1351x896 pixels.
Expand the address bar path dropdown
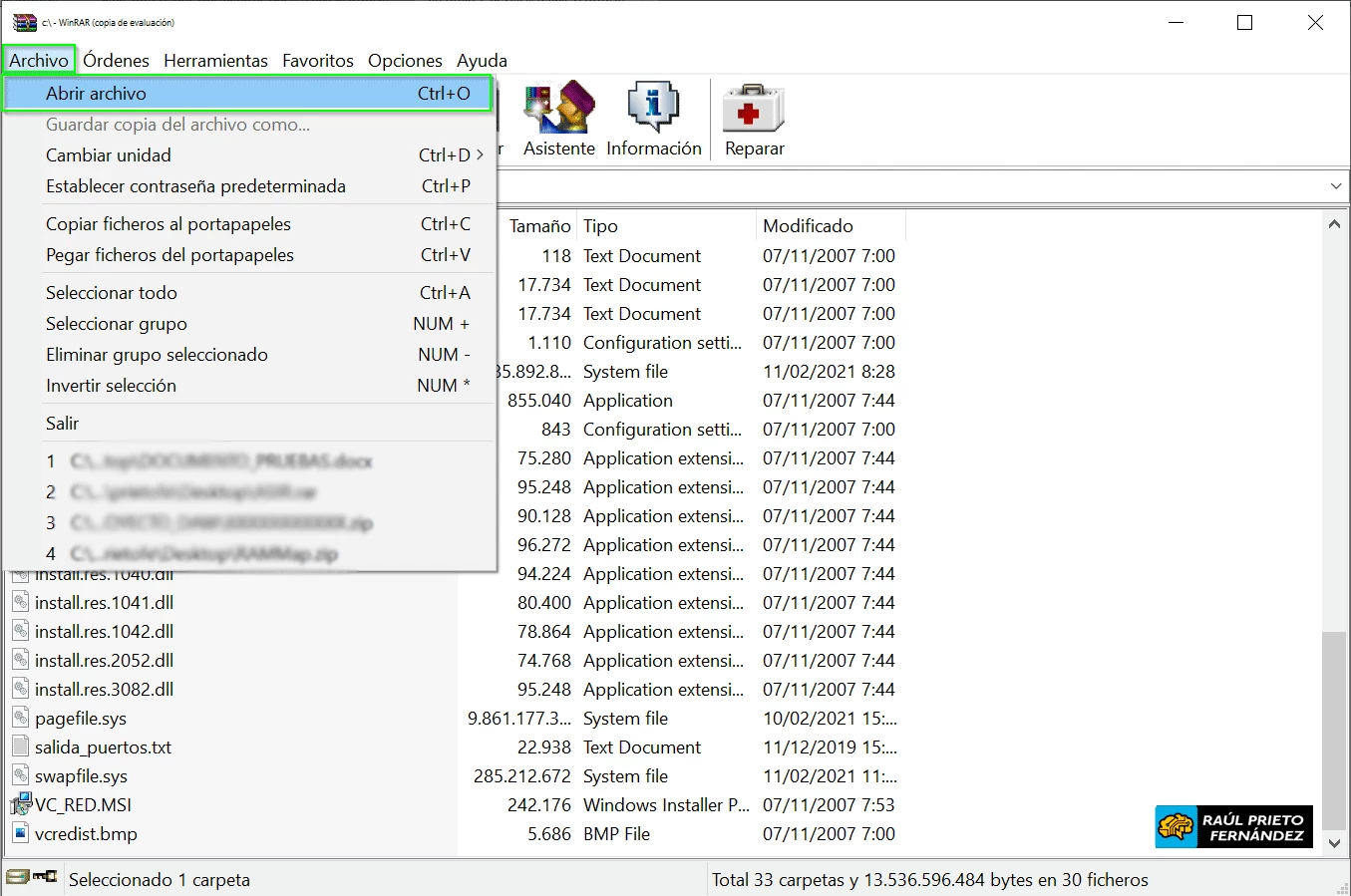(1335, 186)
